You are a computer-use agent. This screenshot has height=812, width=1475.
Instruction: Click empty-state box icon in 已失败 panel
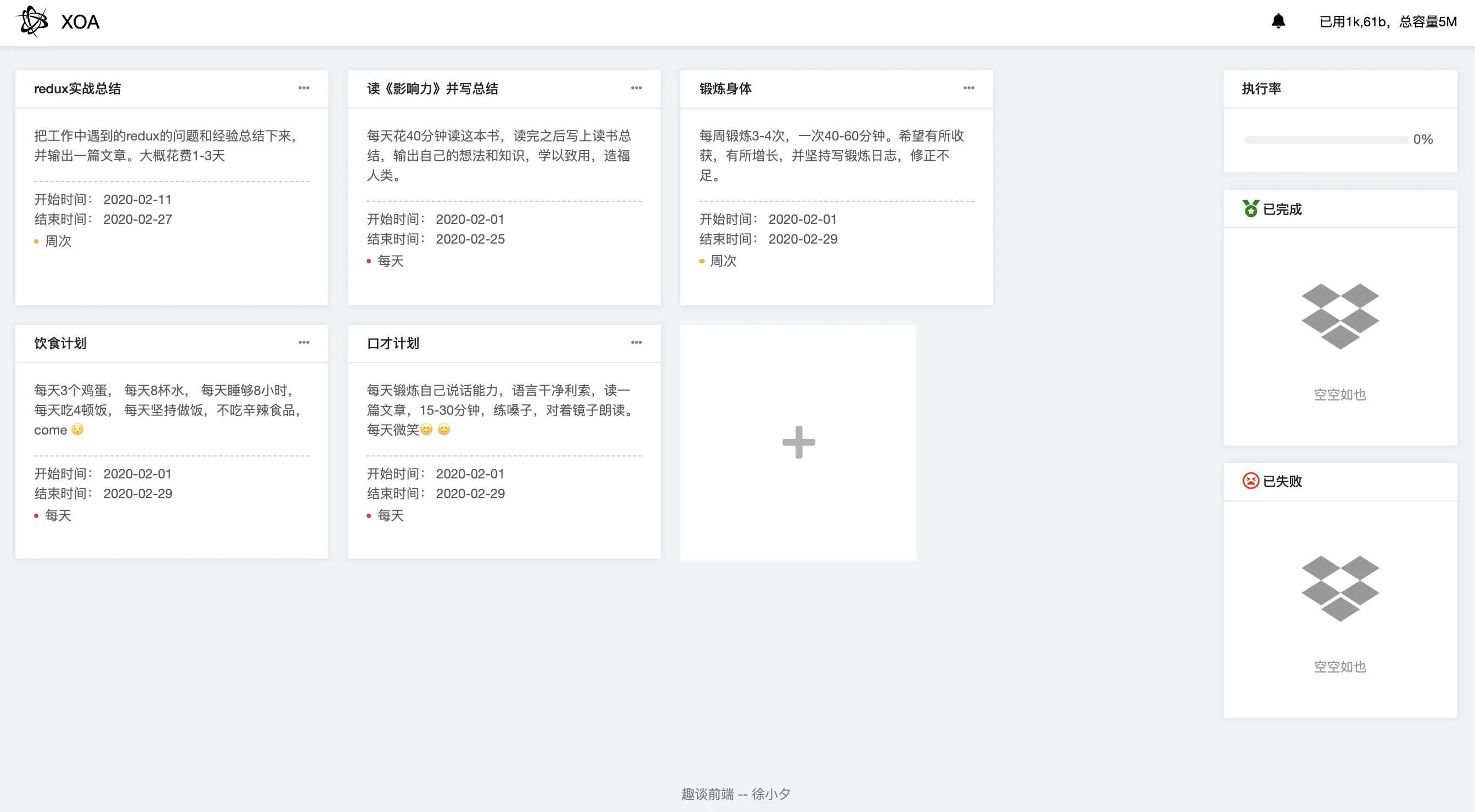click(x=1340, y=588)
